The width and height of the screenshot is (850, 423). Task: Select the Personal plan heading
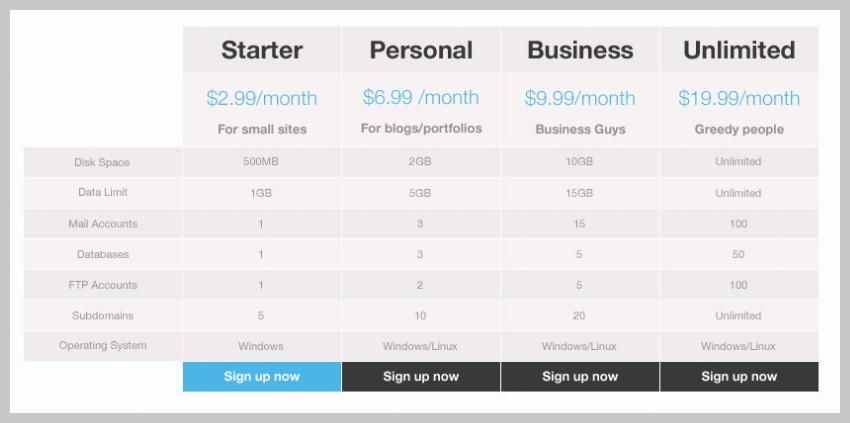(421, 50)
